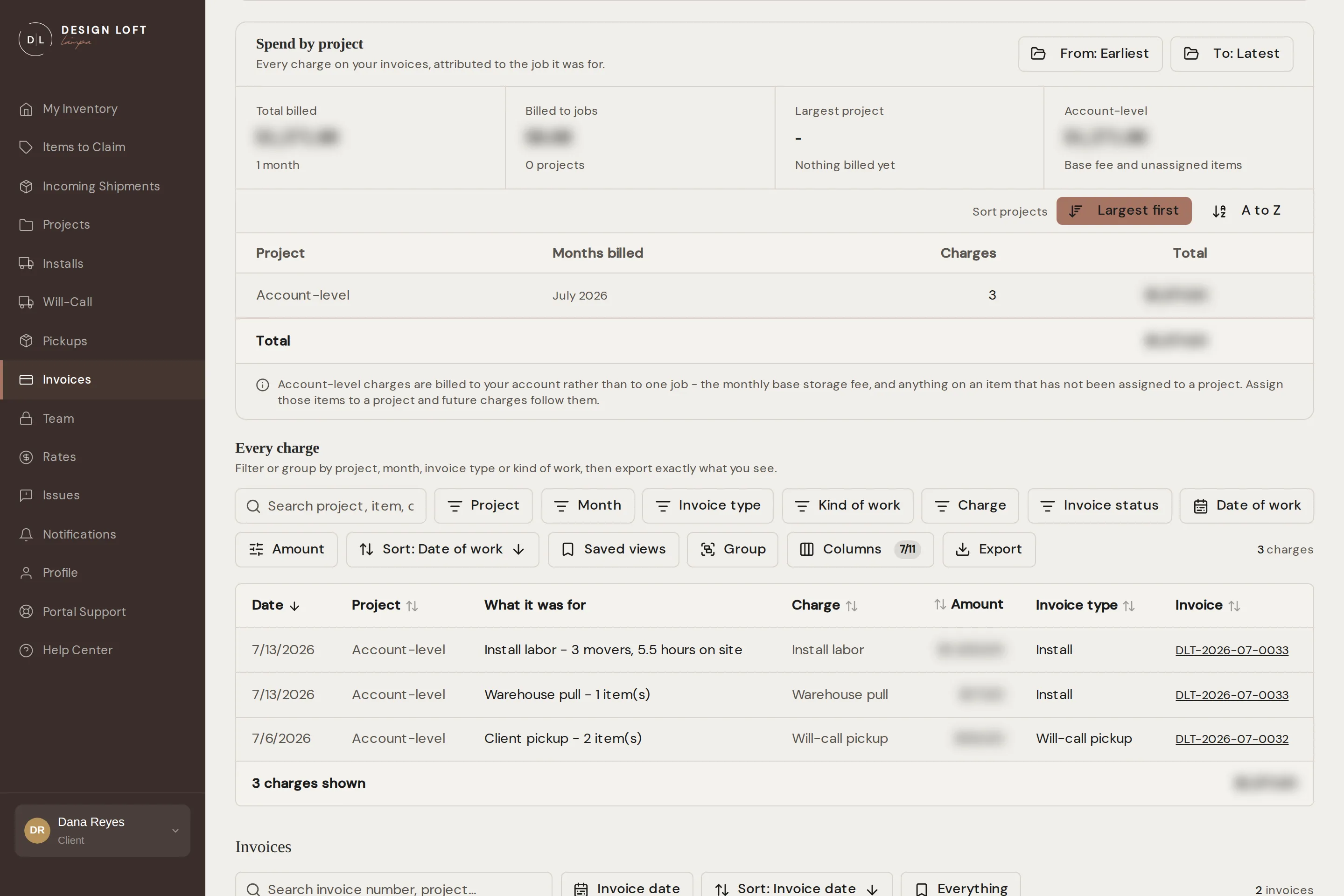The height and width of the screenshot is (896, 1344).
Task: Click the charges search field
Action: point(330,506)
